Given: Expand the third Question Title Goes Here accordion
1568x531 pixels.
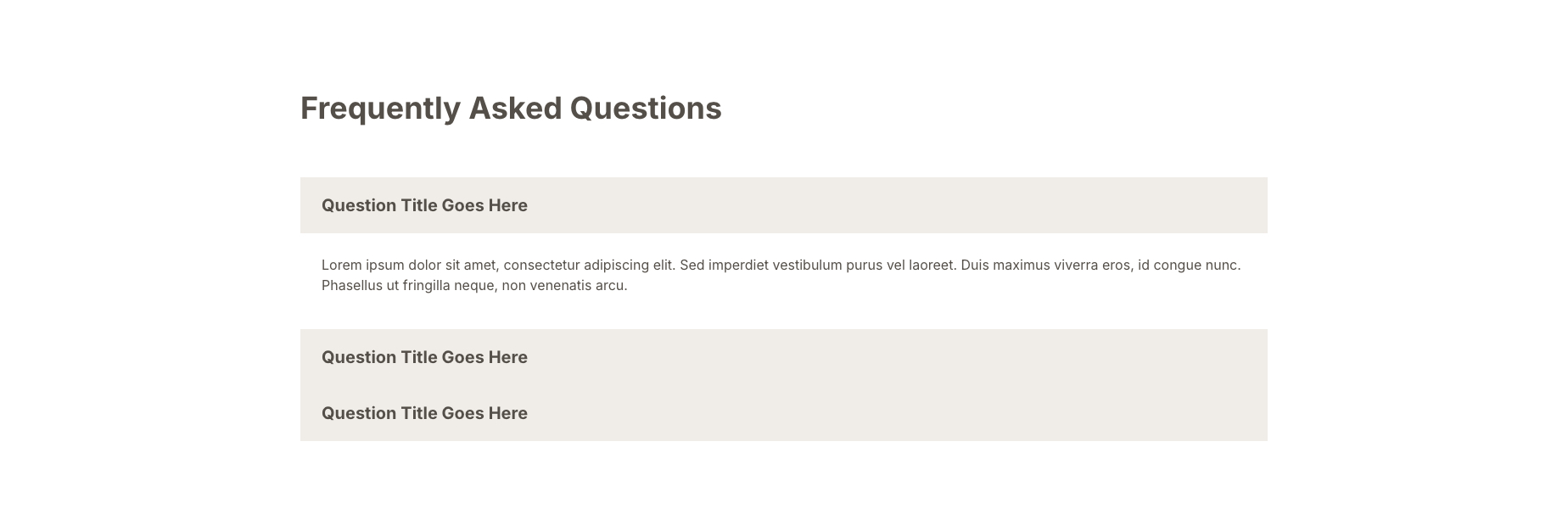Looking at the screenshot, I should pos(424,413).
